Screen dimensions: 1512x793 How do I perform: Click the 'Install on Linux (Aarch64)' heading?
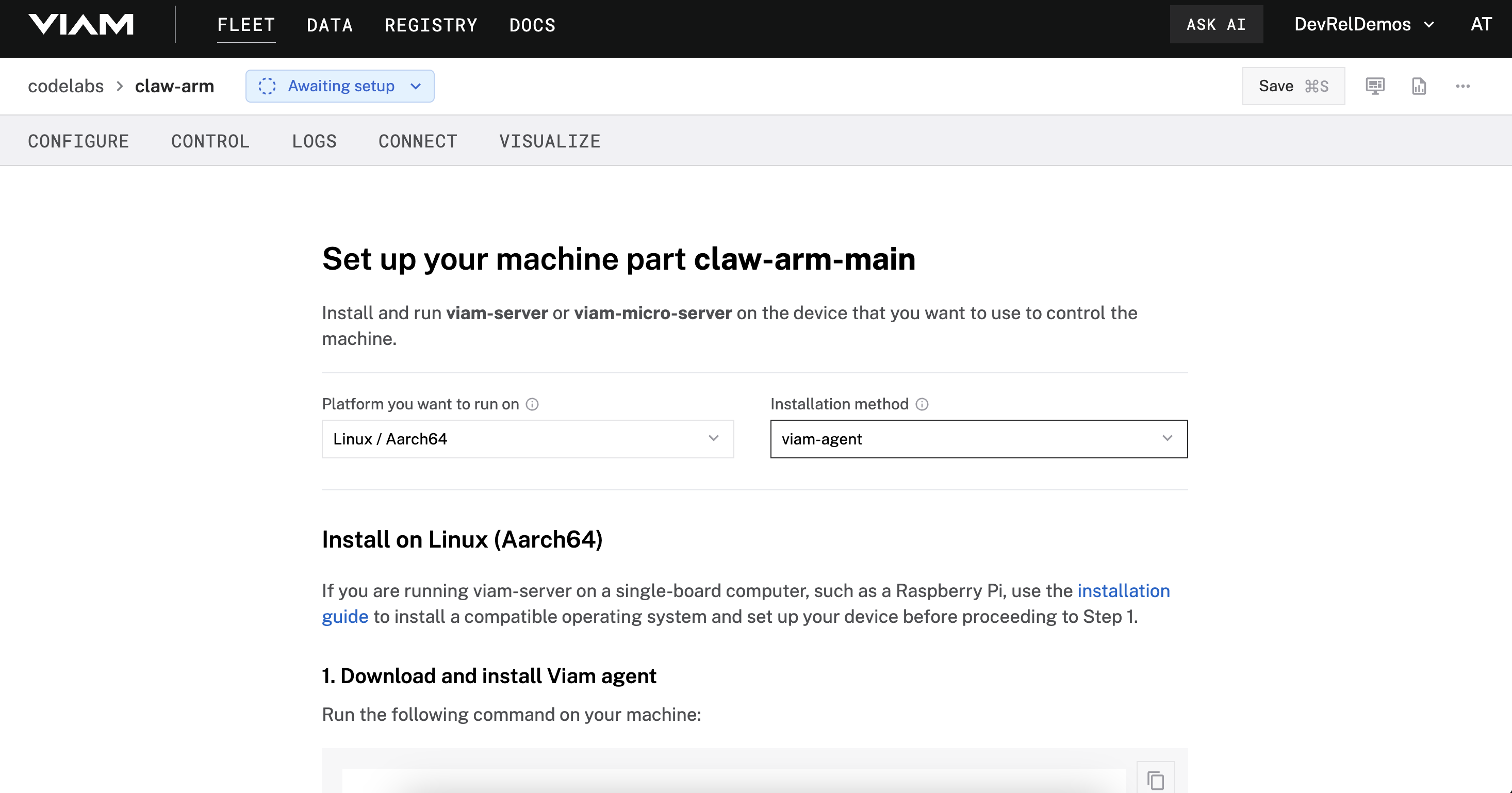(463, 539)
